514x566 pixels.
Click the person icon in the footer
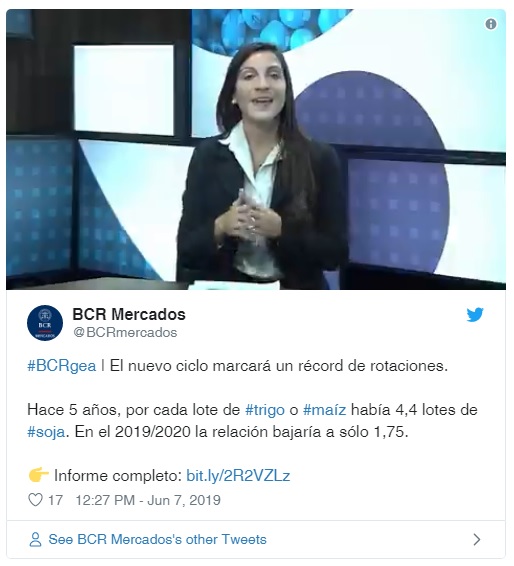pyautogui.click(x=35, y=539)
